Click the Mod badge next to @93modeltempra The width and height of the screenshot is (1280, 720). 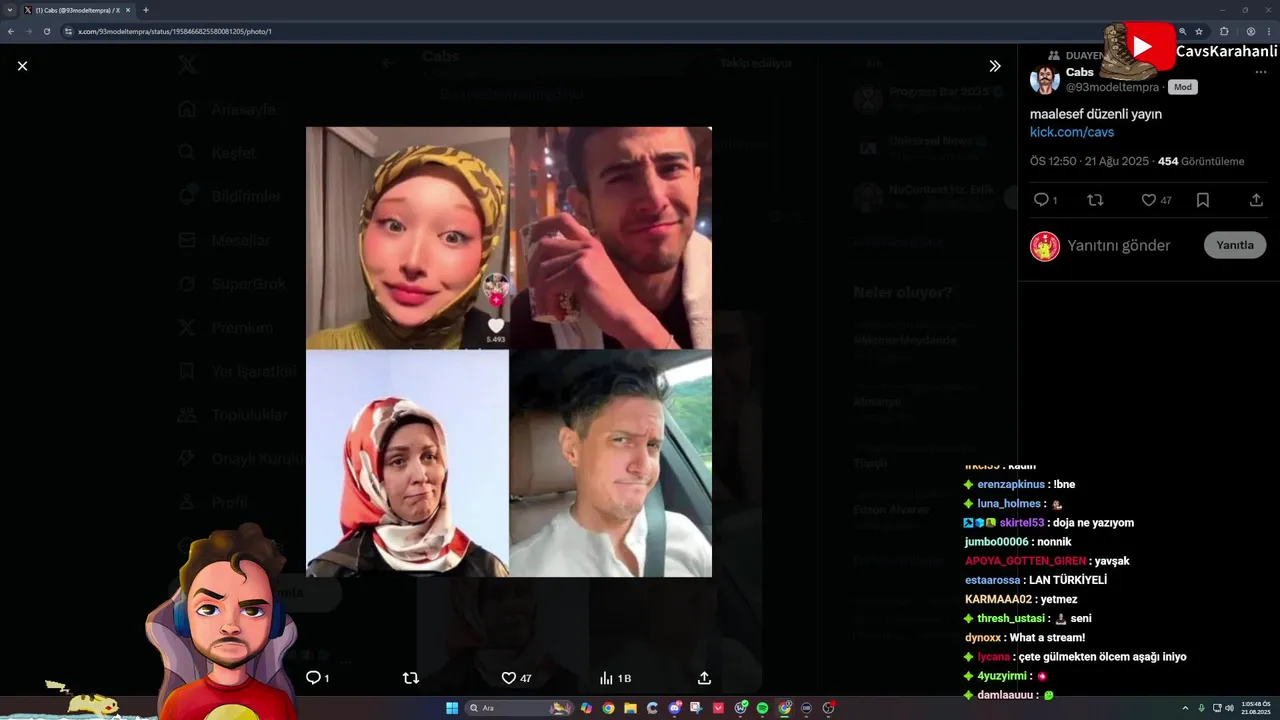1182,87
